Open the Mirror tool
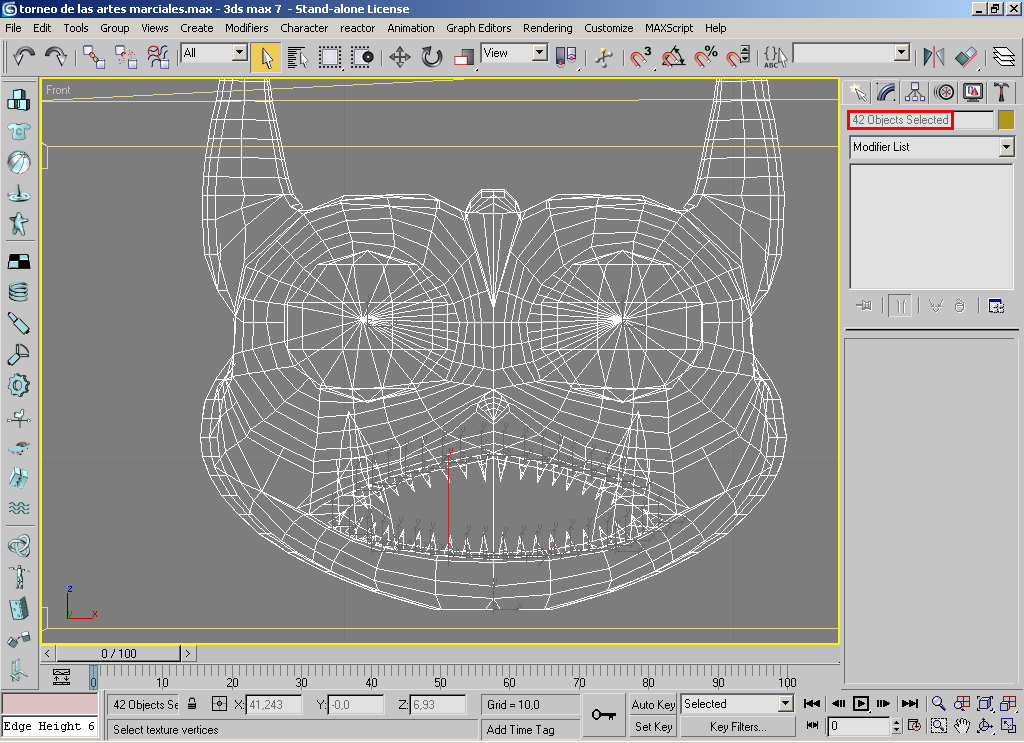The width and height of the screenshot is (1024, 743). (x=934, y=57)
